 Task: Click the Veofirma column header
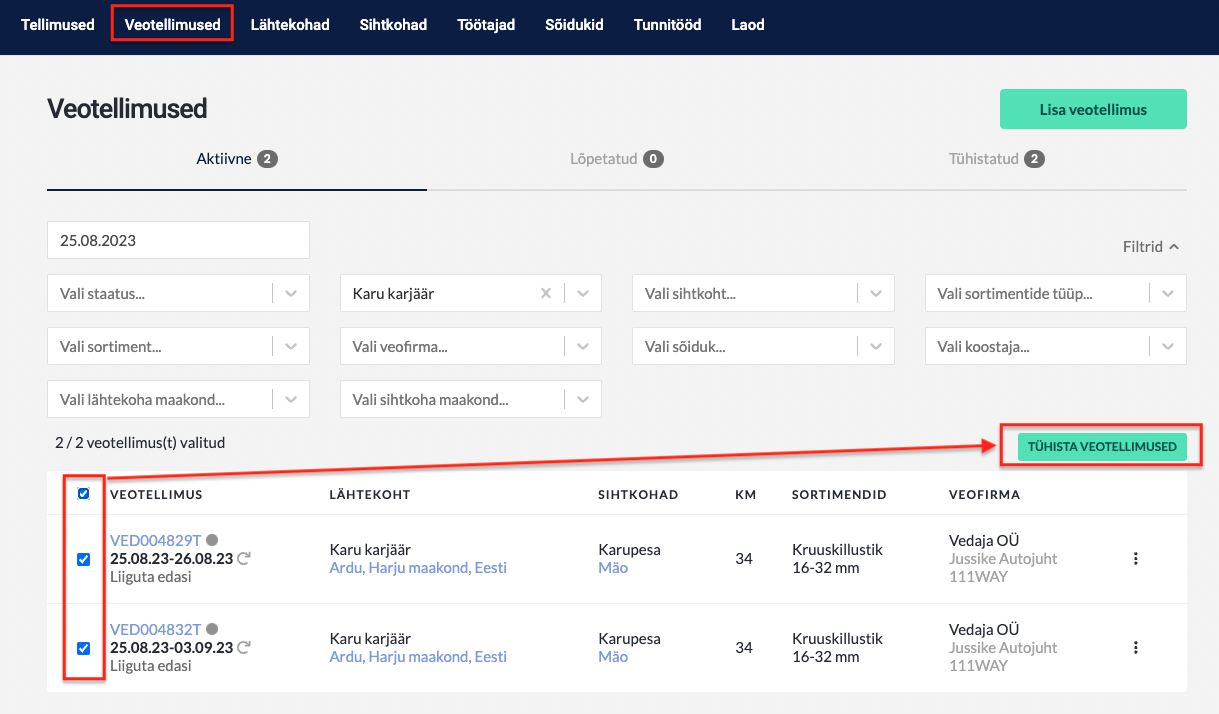(984, 494)
